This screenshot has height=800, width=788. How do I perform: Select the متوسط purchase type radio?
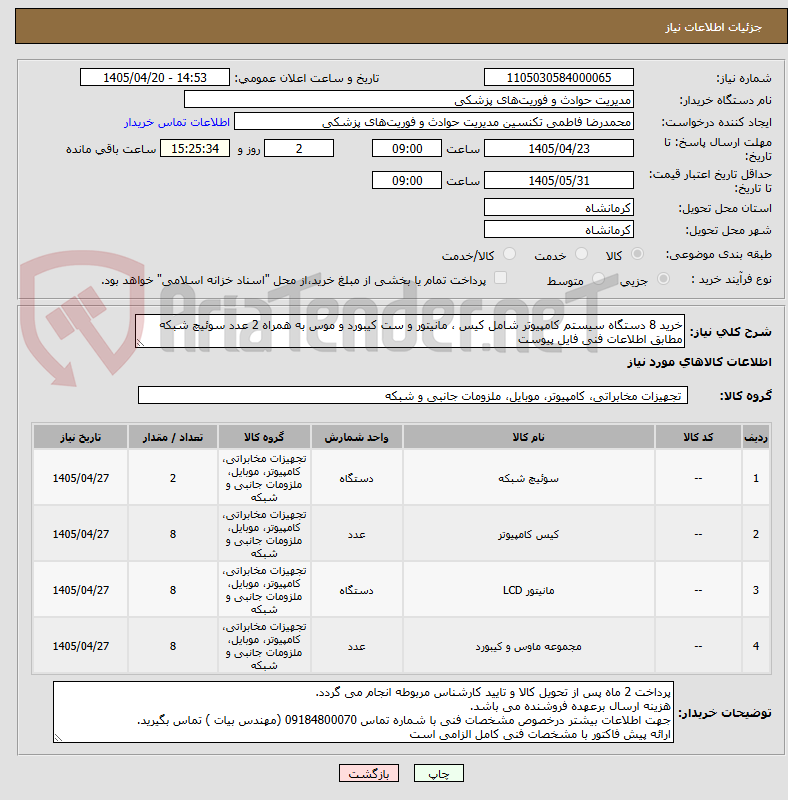tap(598, 279)
